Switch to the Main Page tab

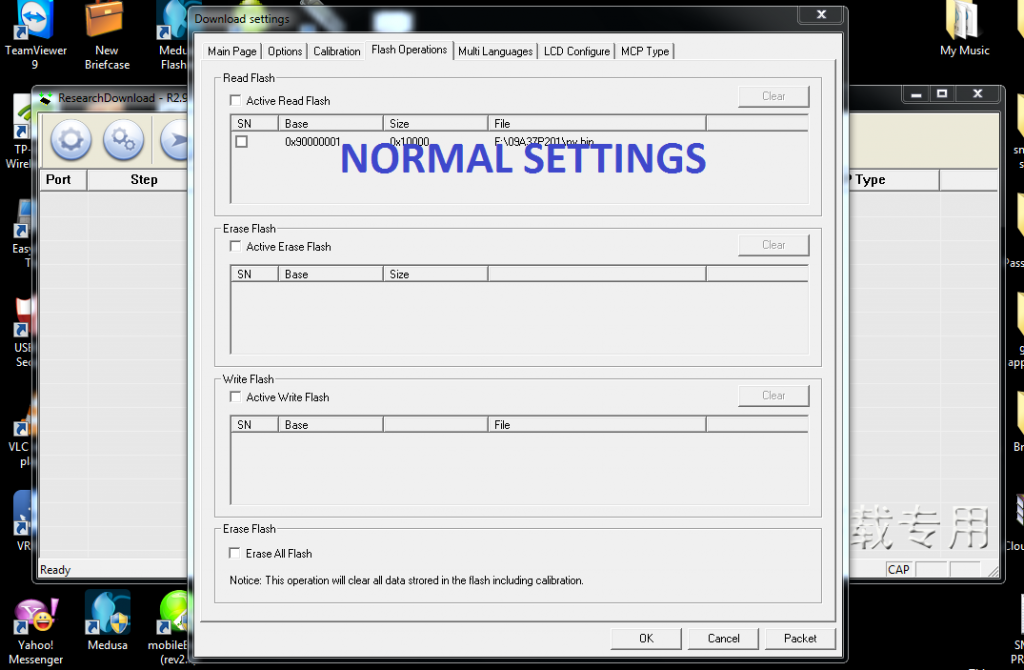point(232,52)
